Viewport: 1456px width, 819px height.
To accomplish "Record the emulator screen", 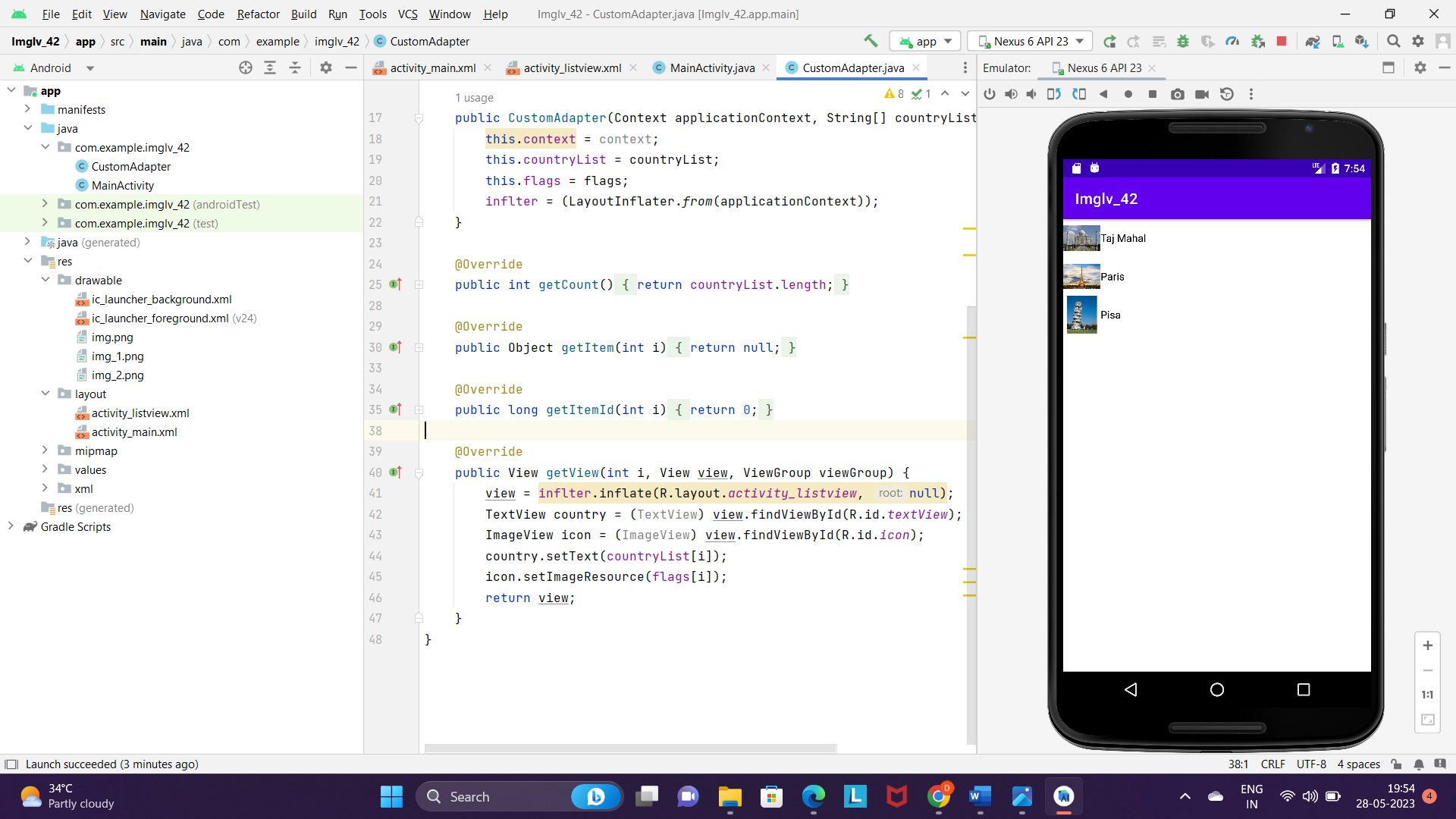I will 1202,94.
